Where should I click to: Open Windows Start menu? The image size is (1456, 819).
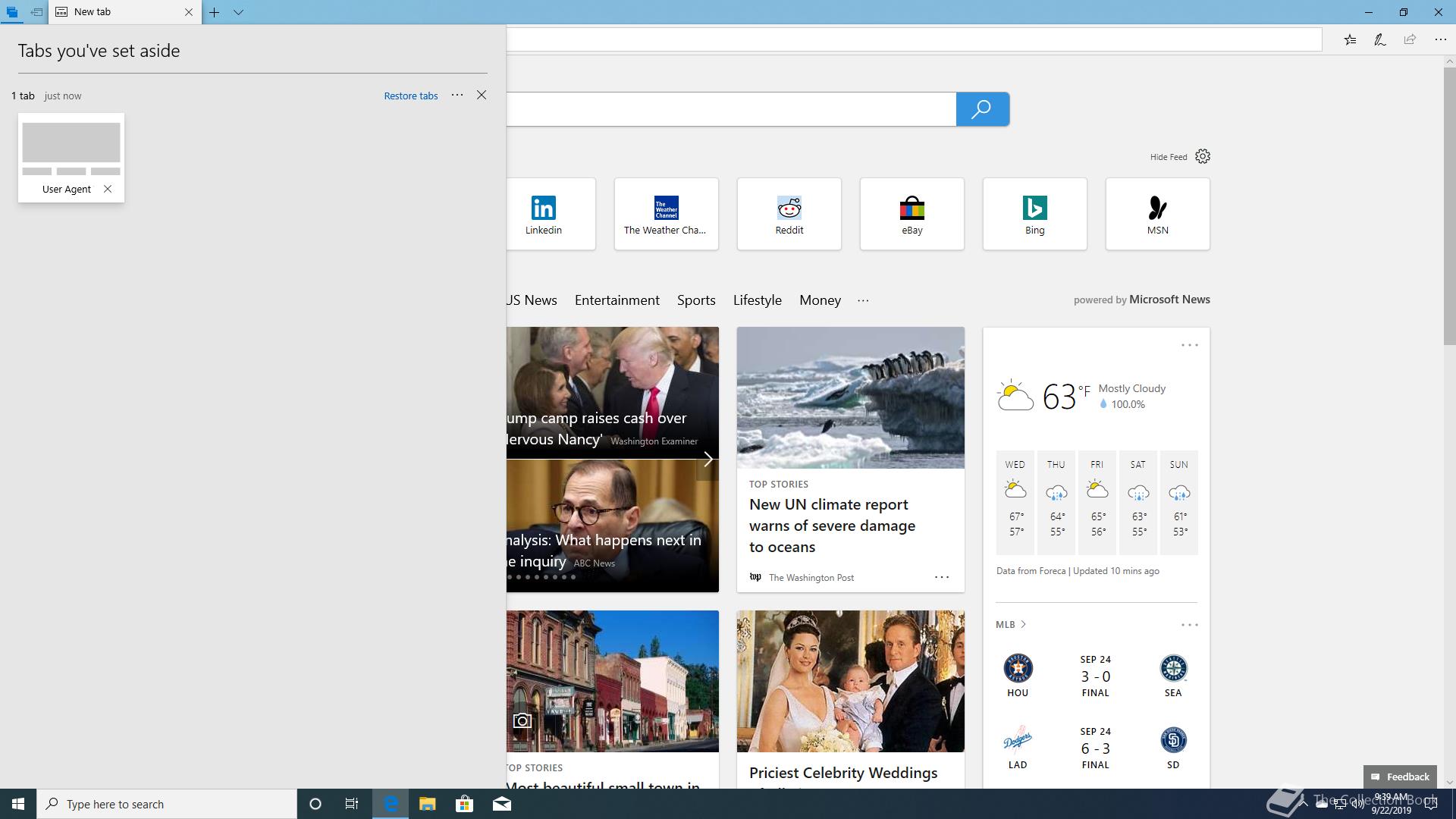pyautogui.click(x=18, y=804)
